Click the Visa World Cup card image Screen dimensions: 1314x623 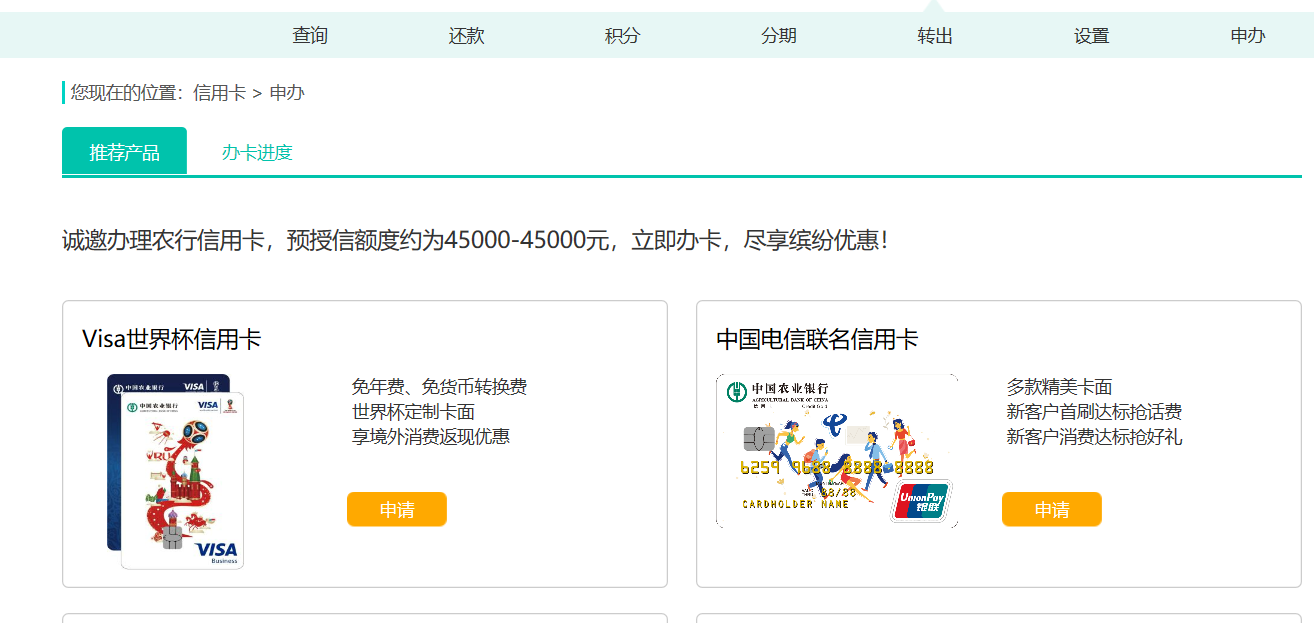[175, 472]
